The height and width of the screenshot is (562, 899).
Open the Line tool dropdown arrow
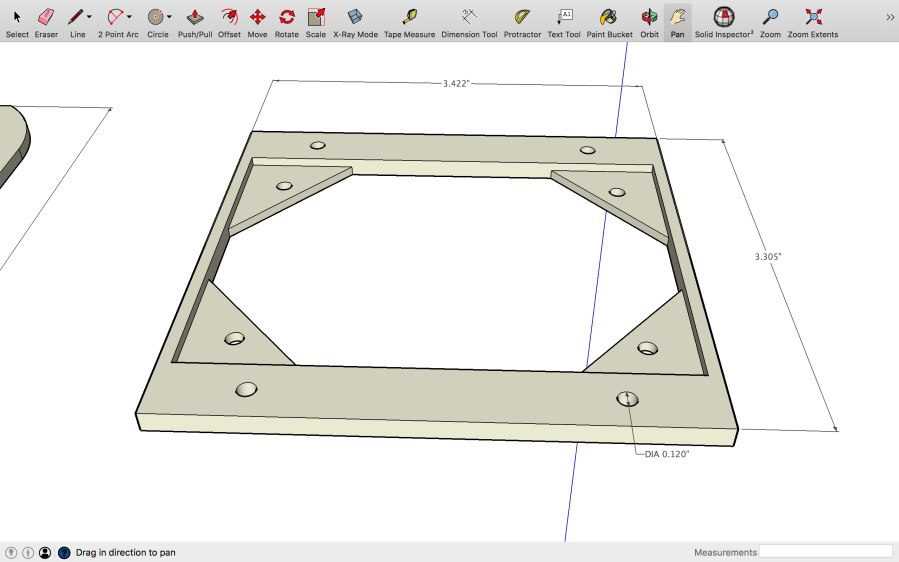[89, 17]
